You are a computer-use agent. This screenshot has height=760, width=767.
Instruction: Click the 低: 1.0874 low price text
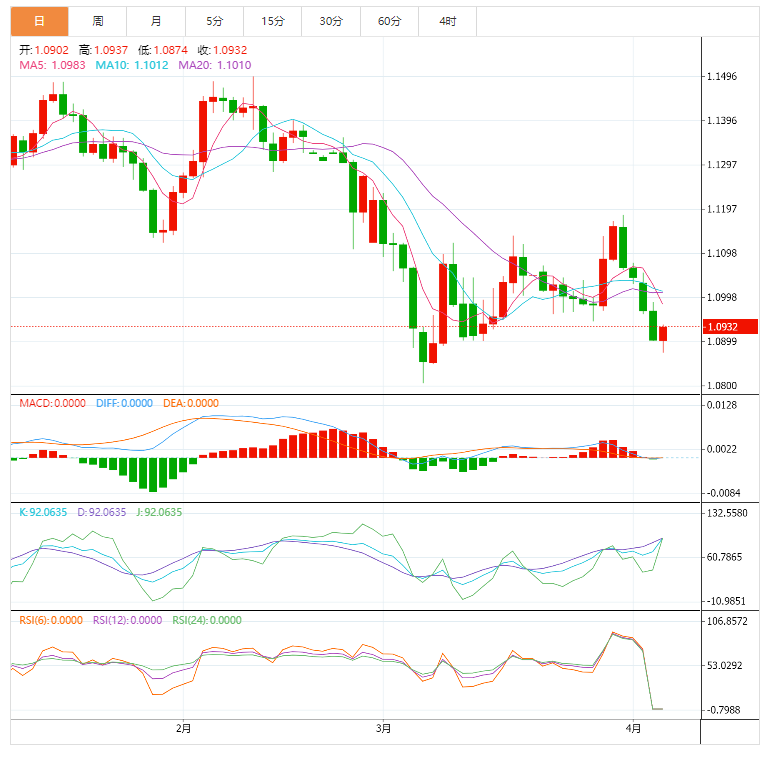click(163, 50)
